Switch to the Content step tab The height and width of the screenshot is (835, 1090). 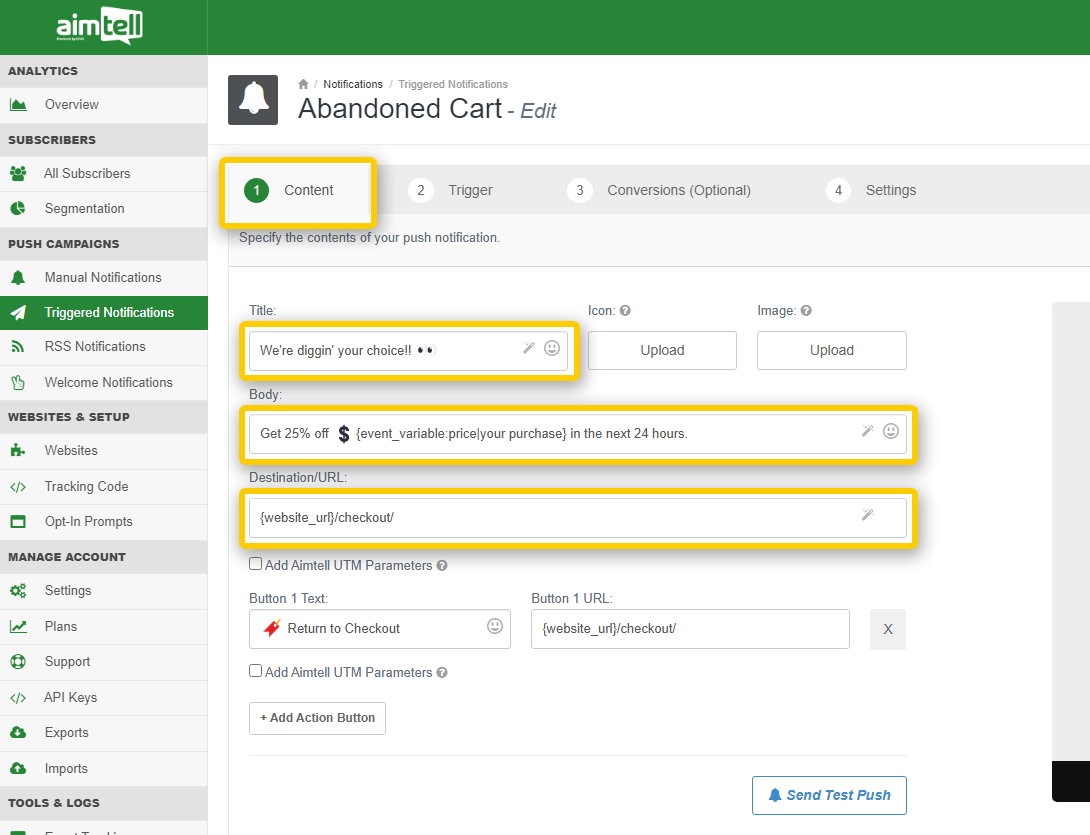(x=298, y=190)
